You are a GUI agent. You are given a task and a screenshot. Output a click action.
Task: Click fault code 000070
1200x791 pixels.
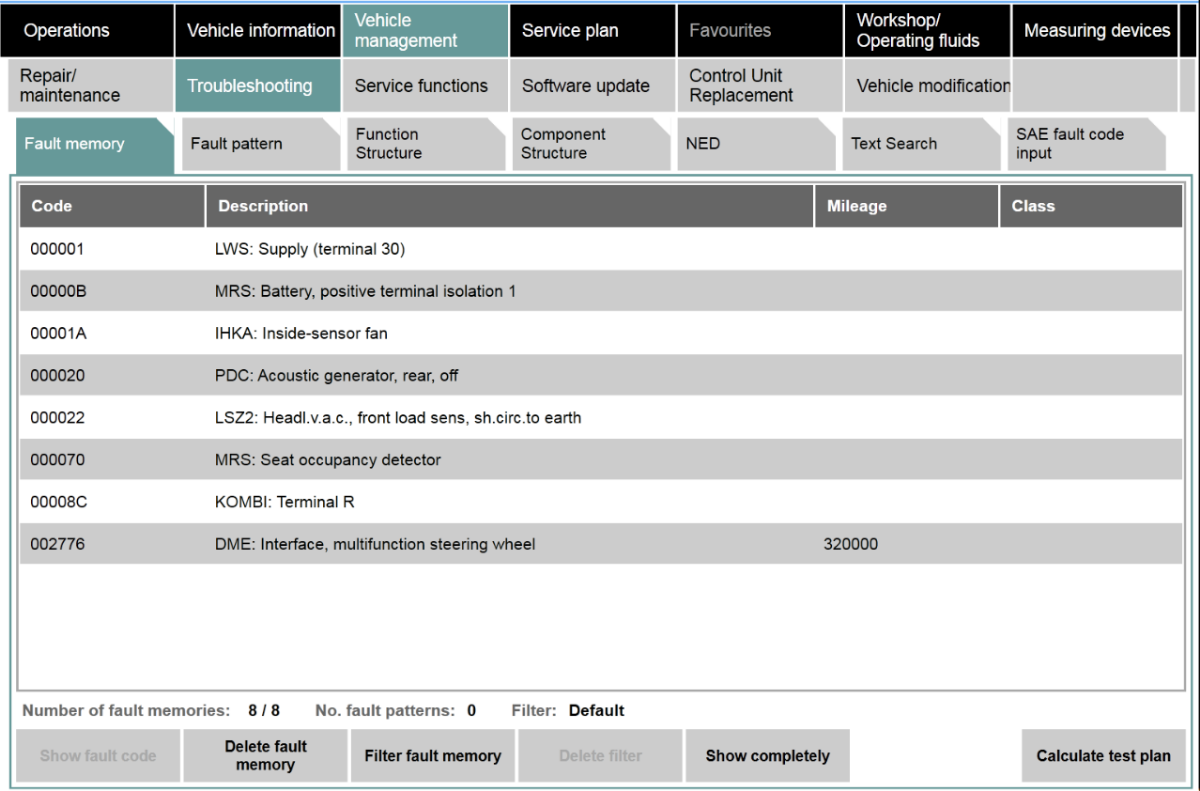[58, 460]
